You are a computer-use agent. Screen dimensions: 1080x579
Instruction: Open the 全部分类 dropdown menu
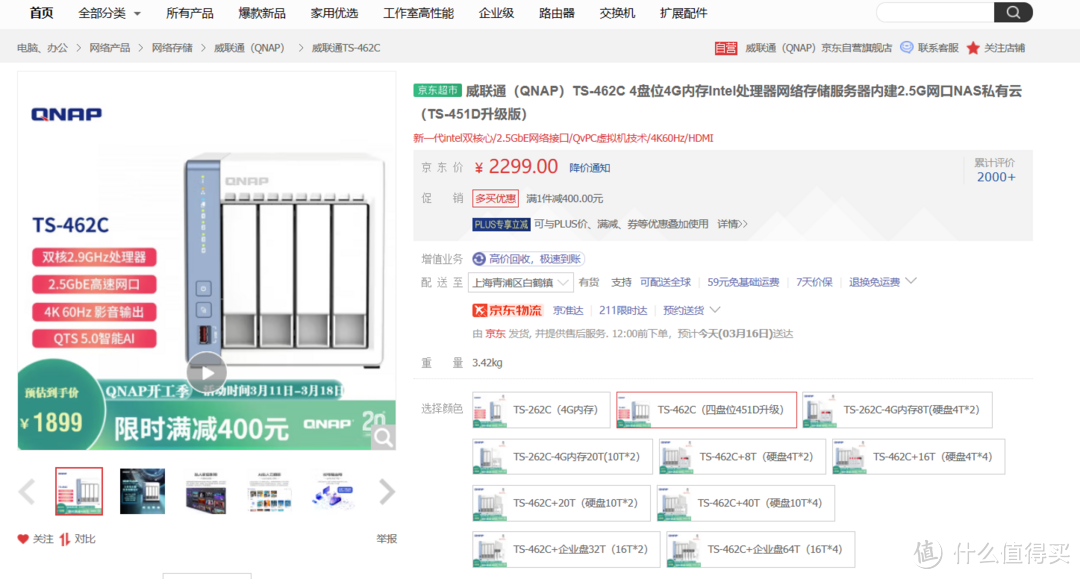pyautogui.click(x=109, y=13)
